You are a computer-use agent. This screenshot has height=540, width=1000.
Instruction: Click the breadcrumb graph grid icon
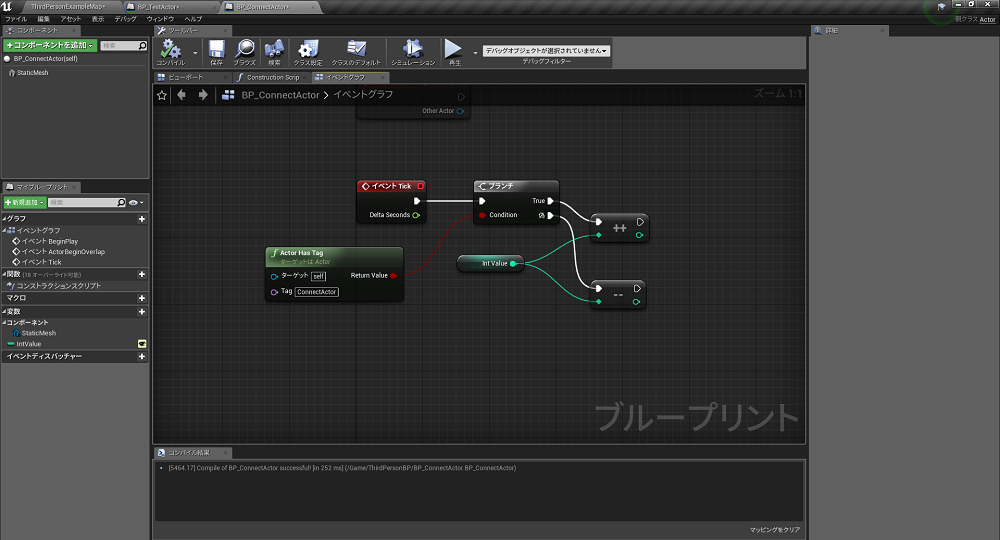pyautogui.click(x=228, y=95)
